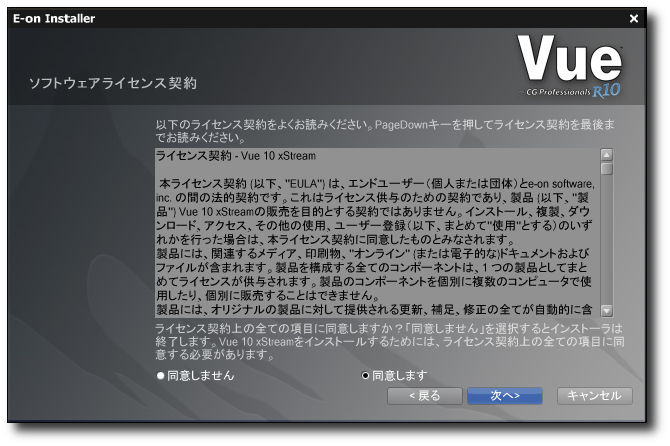Click the 次へ> button
The height and width of the screenshot is (446, 670).
point(505,396)
